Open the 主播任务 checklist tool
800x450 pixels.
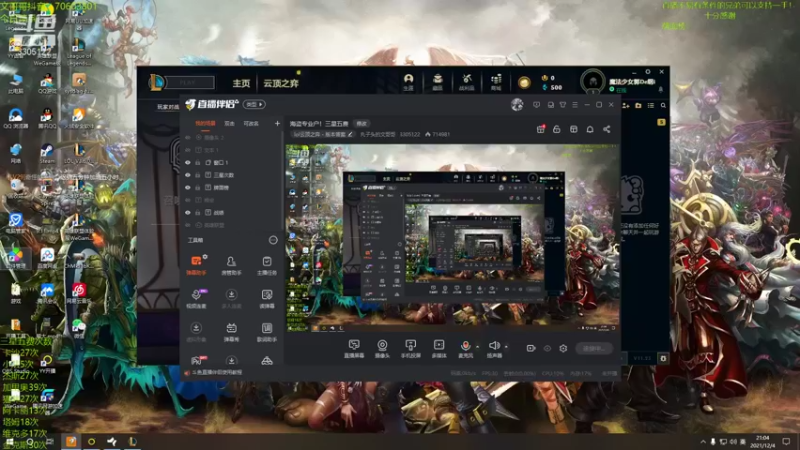point(266,265)
